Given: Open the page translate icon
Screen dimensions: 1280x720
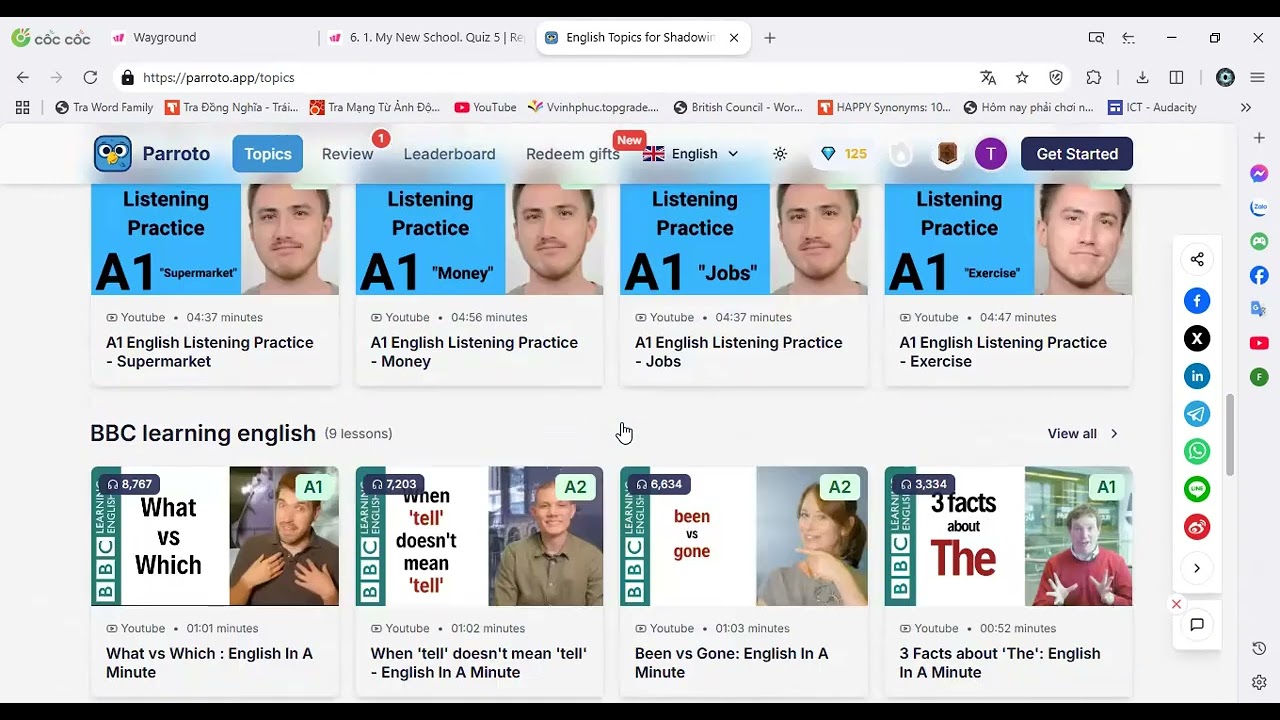Looking at the screenshot, I should (988, 78).
